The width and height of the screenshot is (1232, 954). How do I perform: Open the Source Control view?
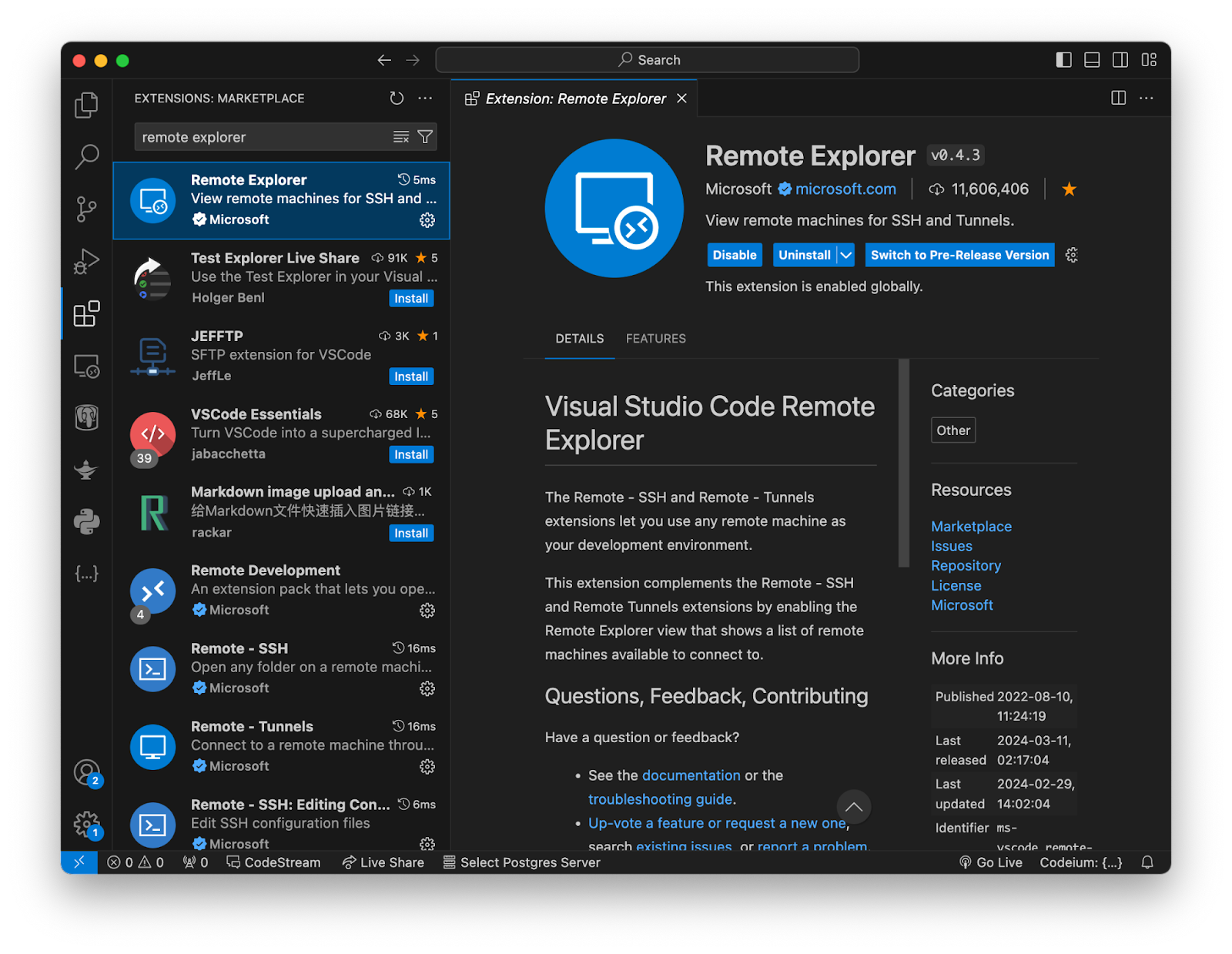pos(86,209)
